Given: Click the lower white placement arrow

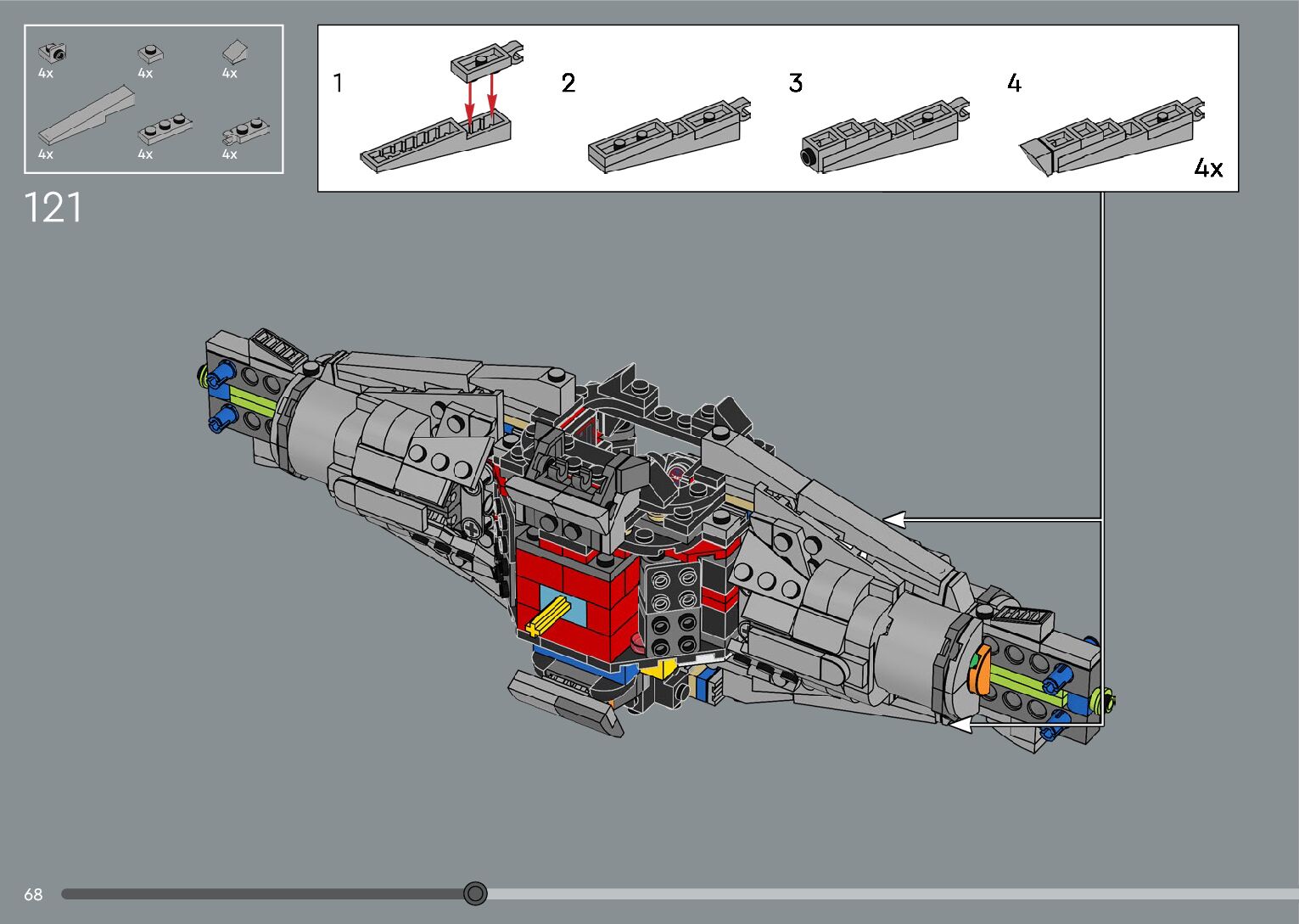Looking at the screenshot, I should pyautogui.click(x=960, y=725).
